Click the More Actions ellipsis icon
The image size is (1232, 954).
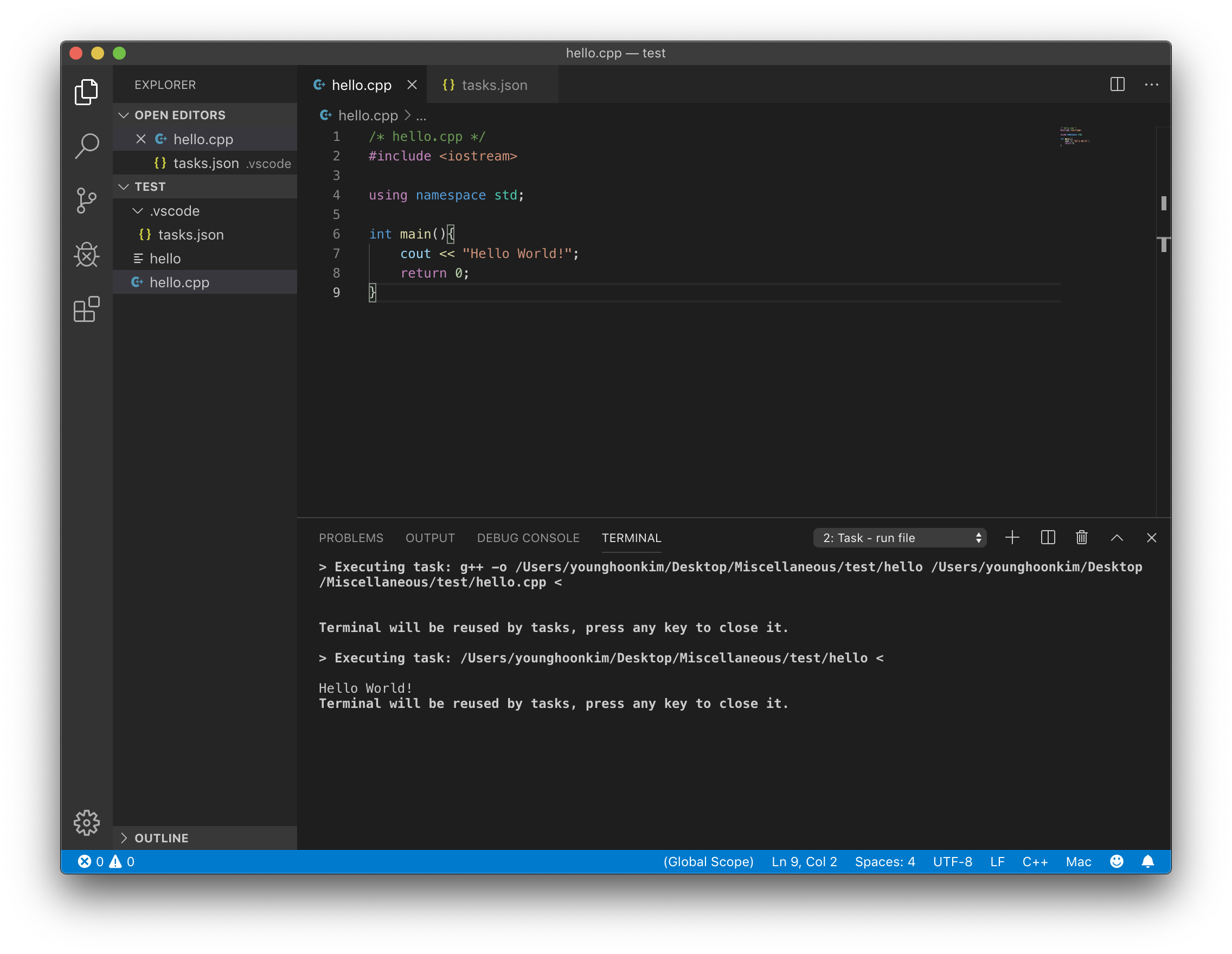tap(1152, 84)
